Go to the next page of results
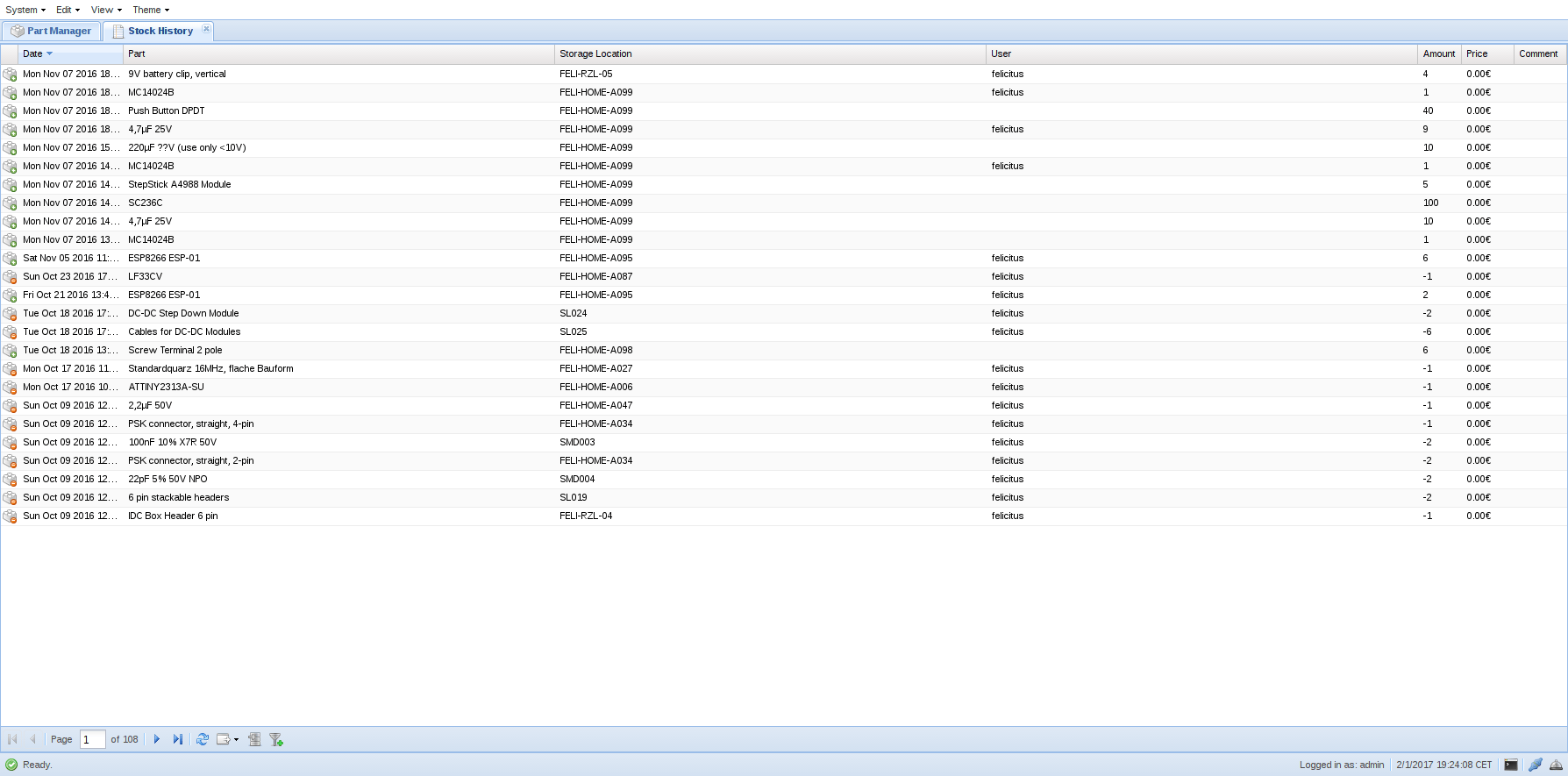Screen dimensions: 1568x776 157,739
